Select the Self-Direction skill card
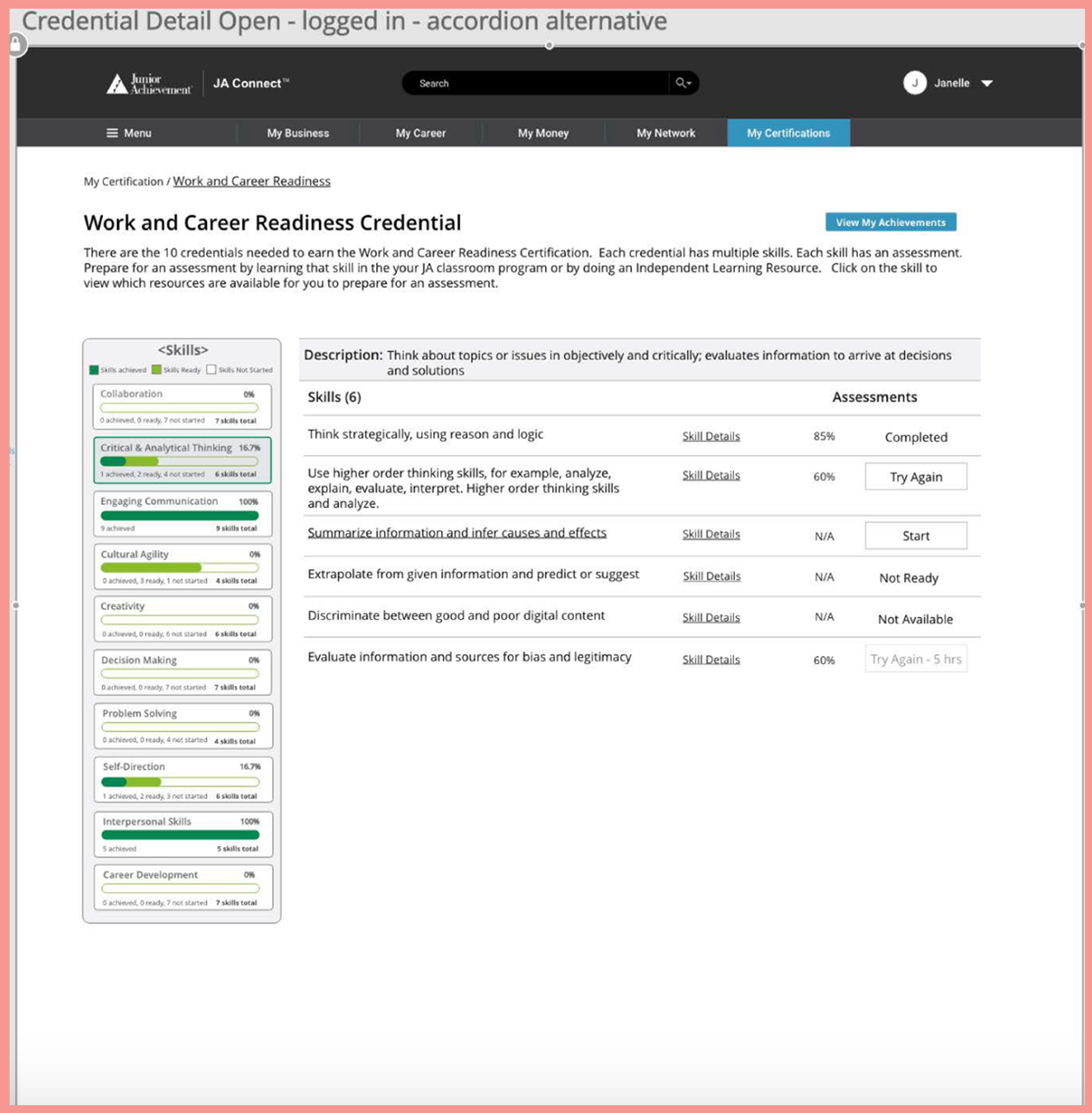 coord(183,780)
